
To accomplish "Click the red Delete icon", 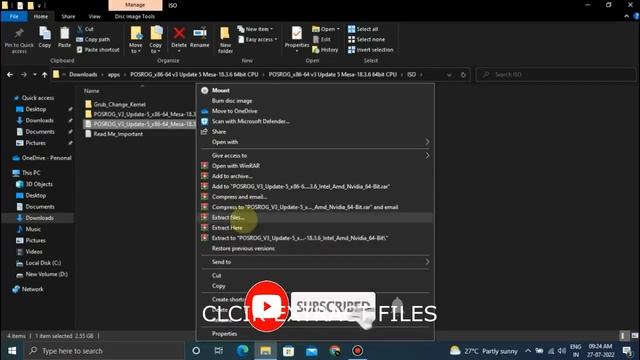I will coord(179,33).
